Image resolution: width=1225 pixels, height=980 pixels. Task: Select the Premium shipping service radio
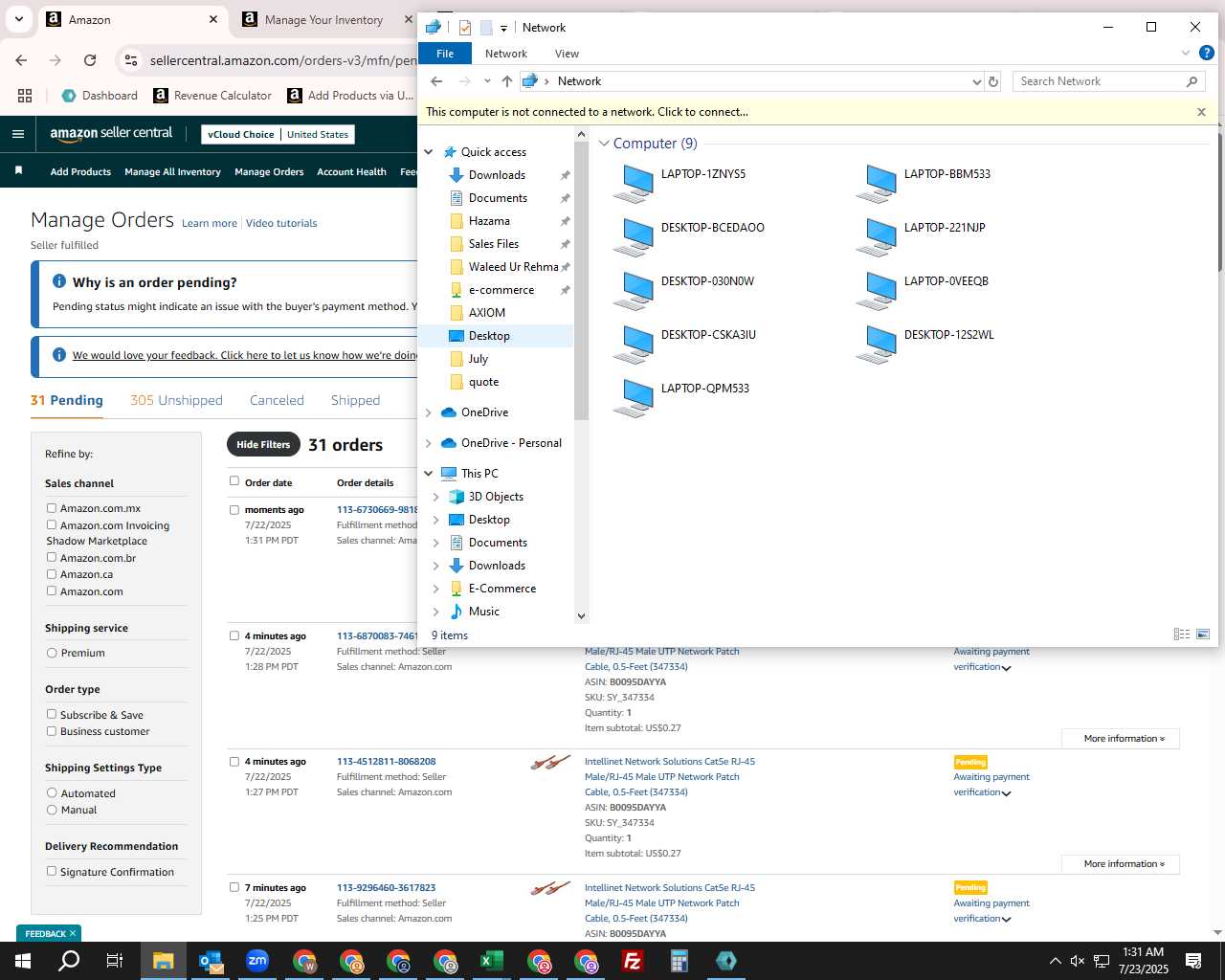pos(52,653)
